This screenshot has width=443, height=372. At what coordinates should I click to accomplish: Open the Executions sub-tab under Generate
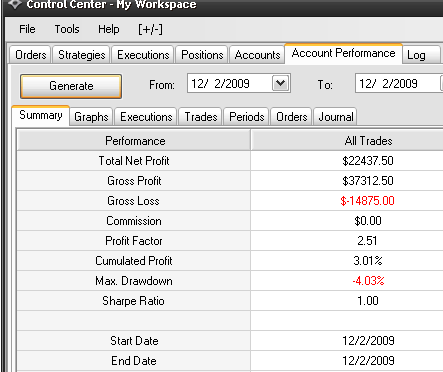pyautogui.click(x=146, y=117)
